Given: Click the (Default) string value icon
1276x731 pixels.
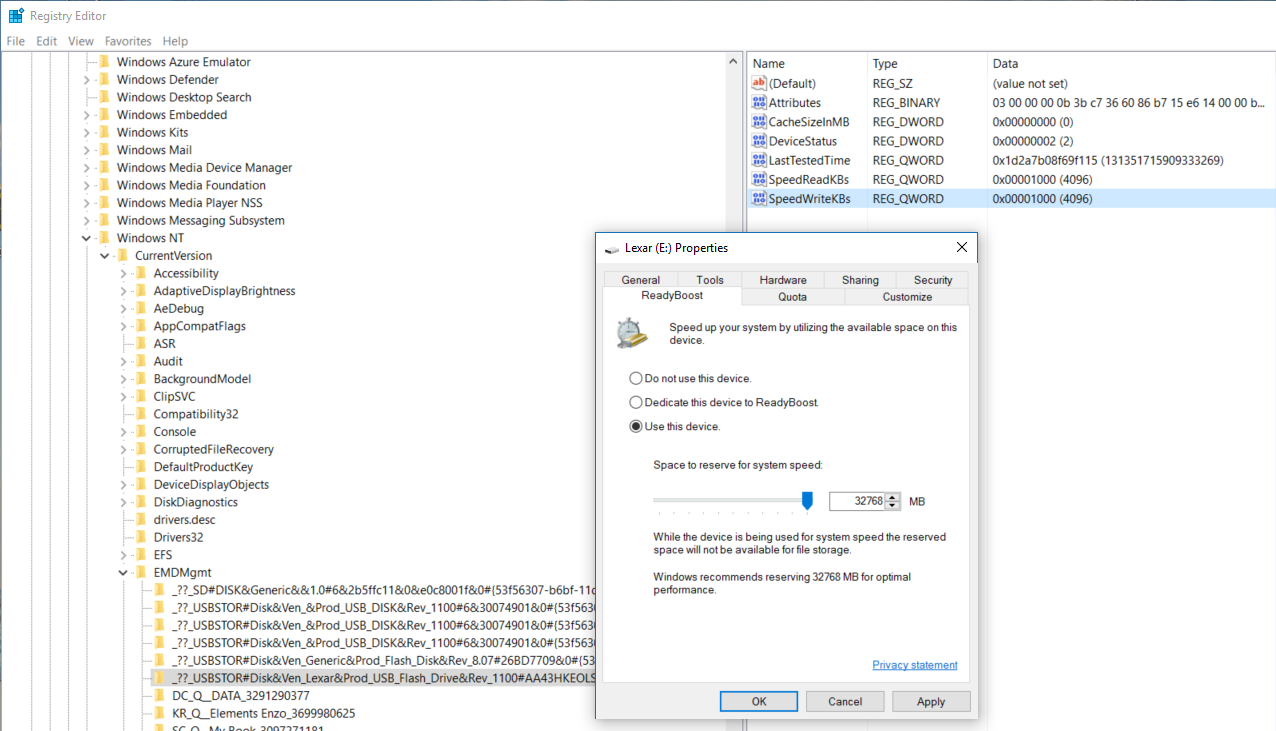Looking at the screenshot, I should point(759,84).
